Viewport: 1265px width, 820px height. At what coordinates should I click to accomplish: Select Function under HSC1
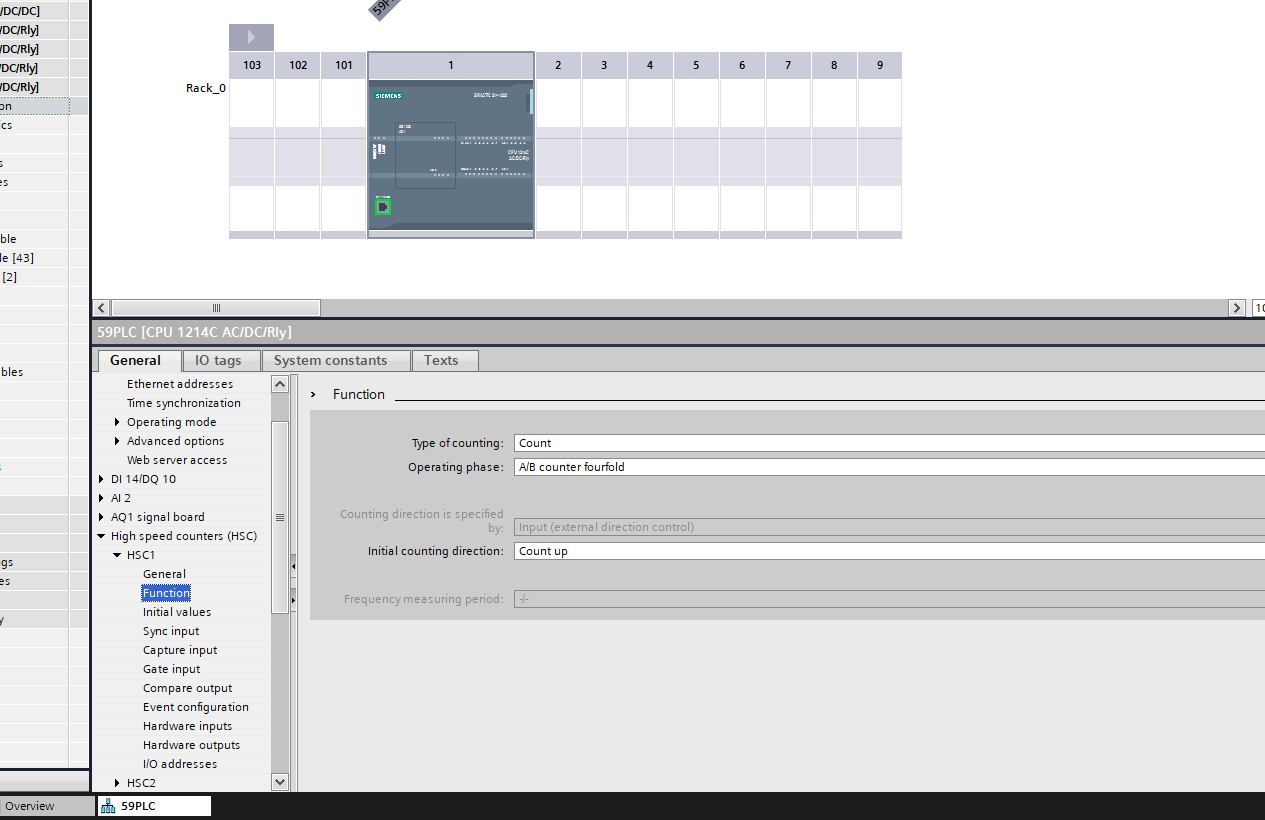(166, 593)
